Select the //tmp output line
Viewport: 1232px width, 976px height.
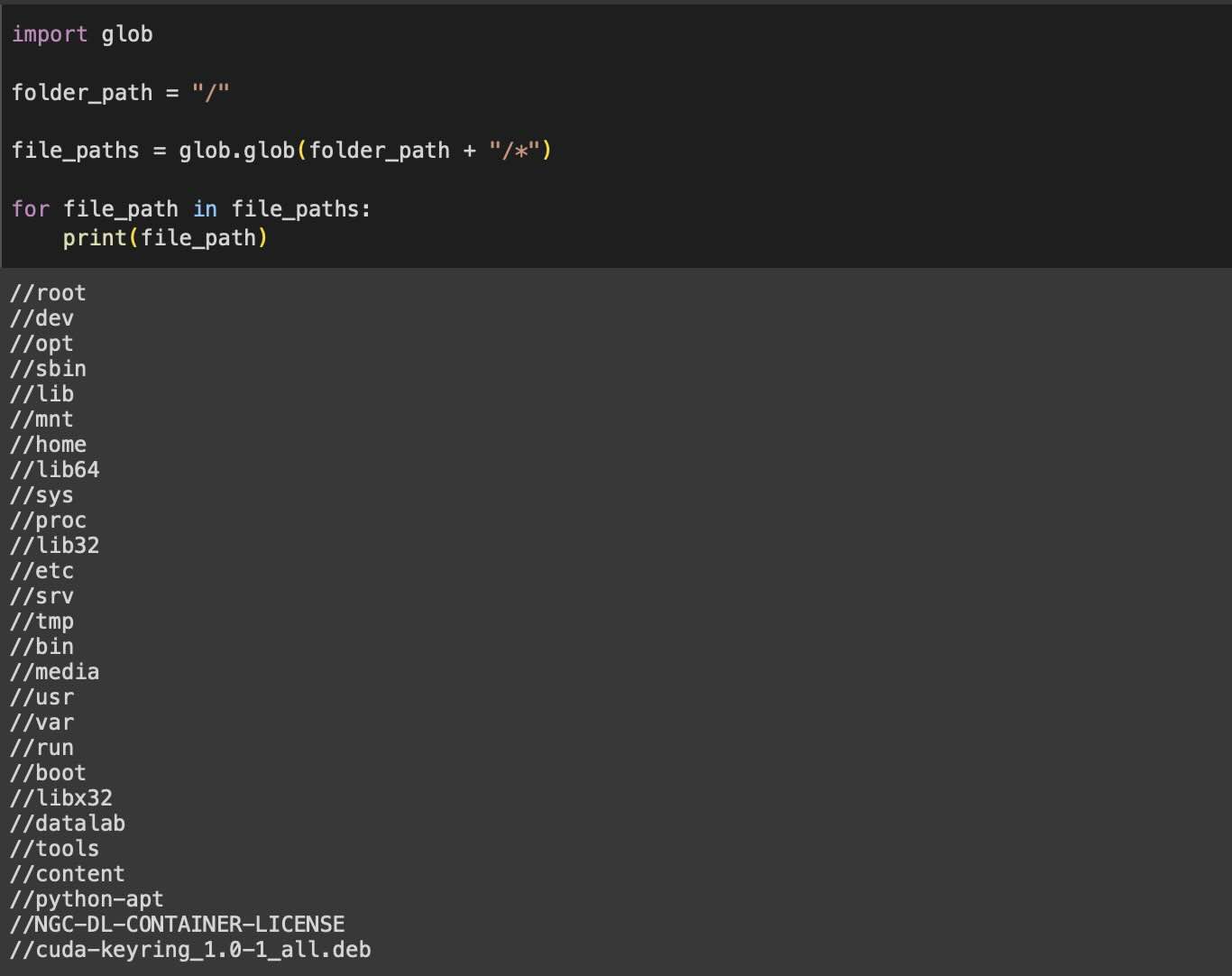tap(41, 621)
